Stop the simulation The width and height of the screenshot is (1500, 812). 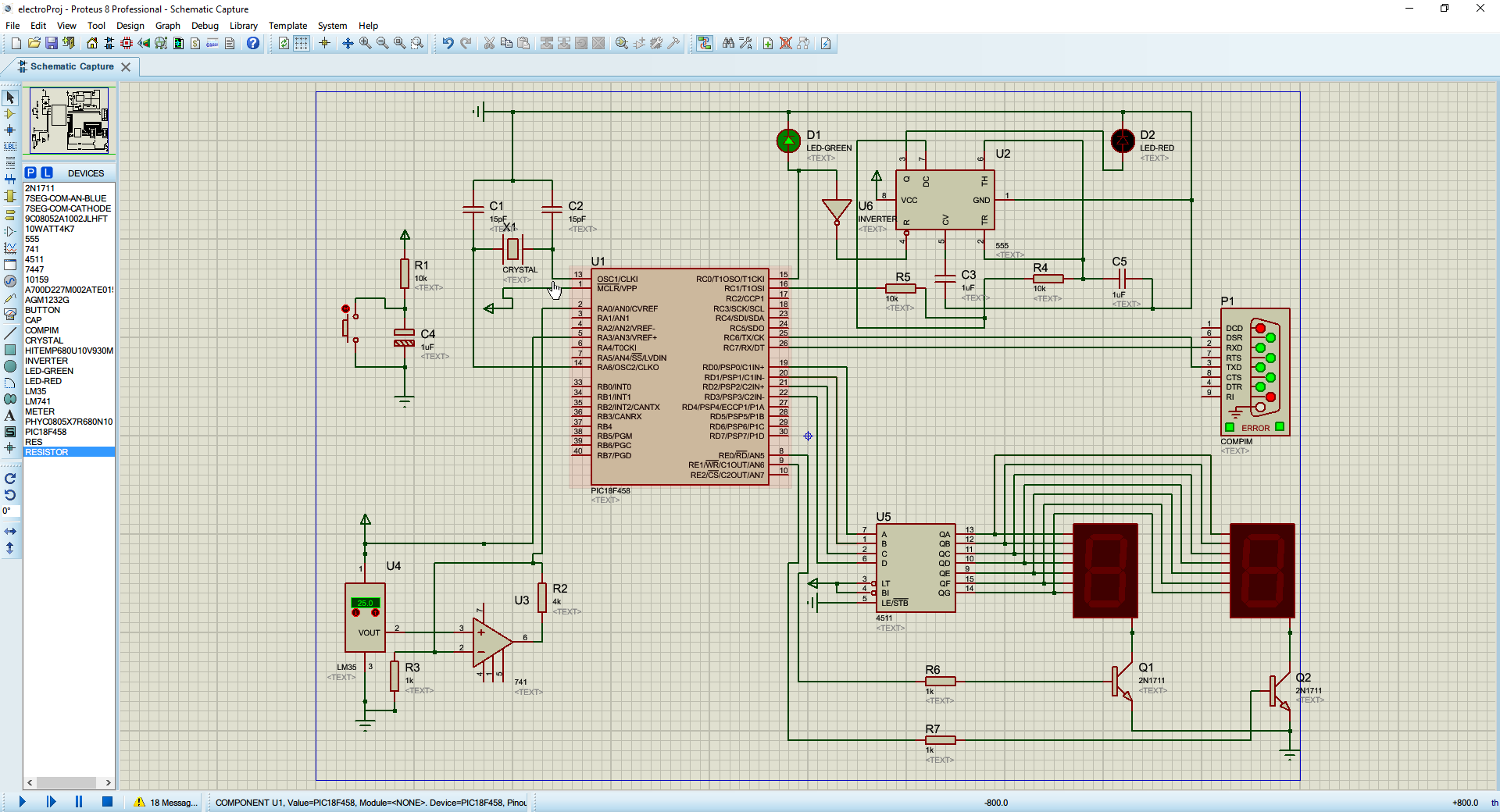click(x=108, y=802)
